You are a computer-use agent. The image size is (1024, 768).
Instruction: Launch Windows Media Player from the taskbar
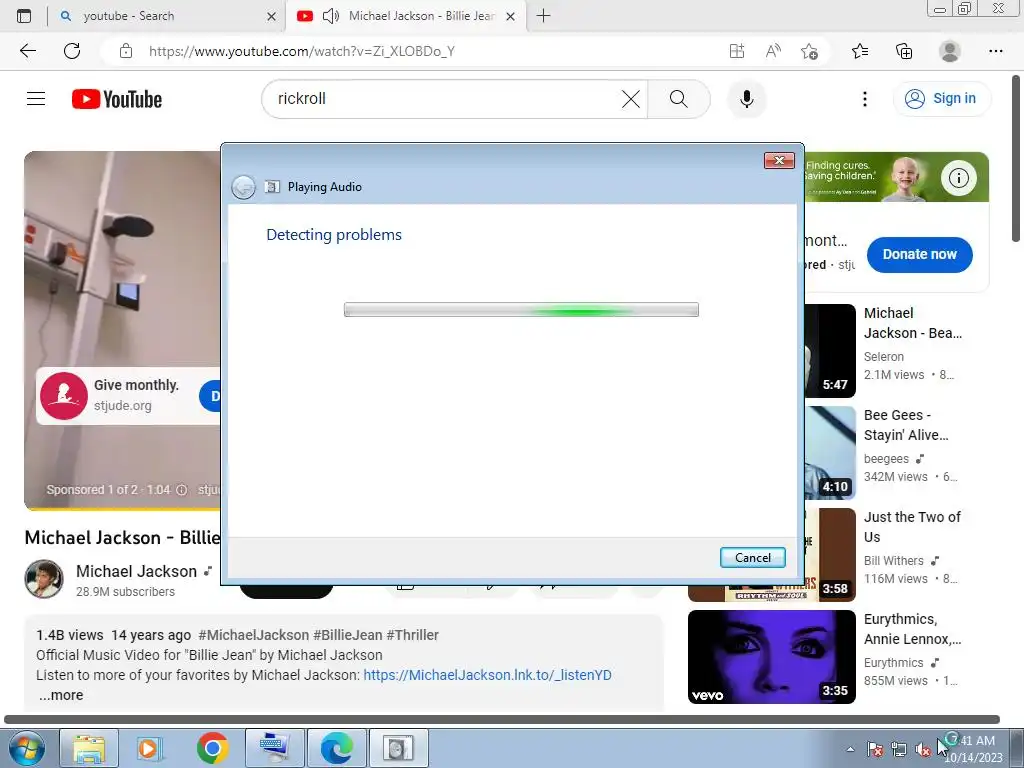pyautogui.click(x=150, y=748)
